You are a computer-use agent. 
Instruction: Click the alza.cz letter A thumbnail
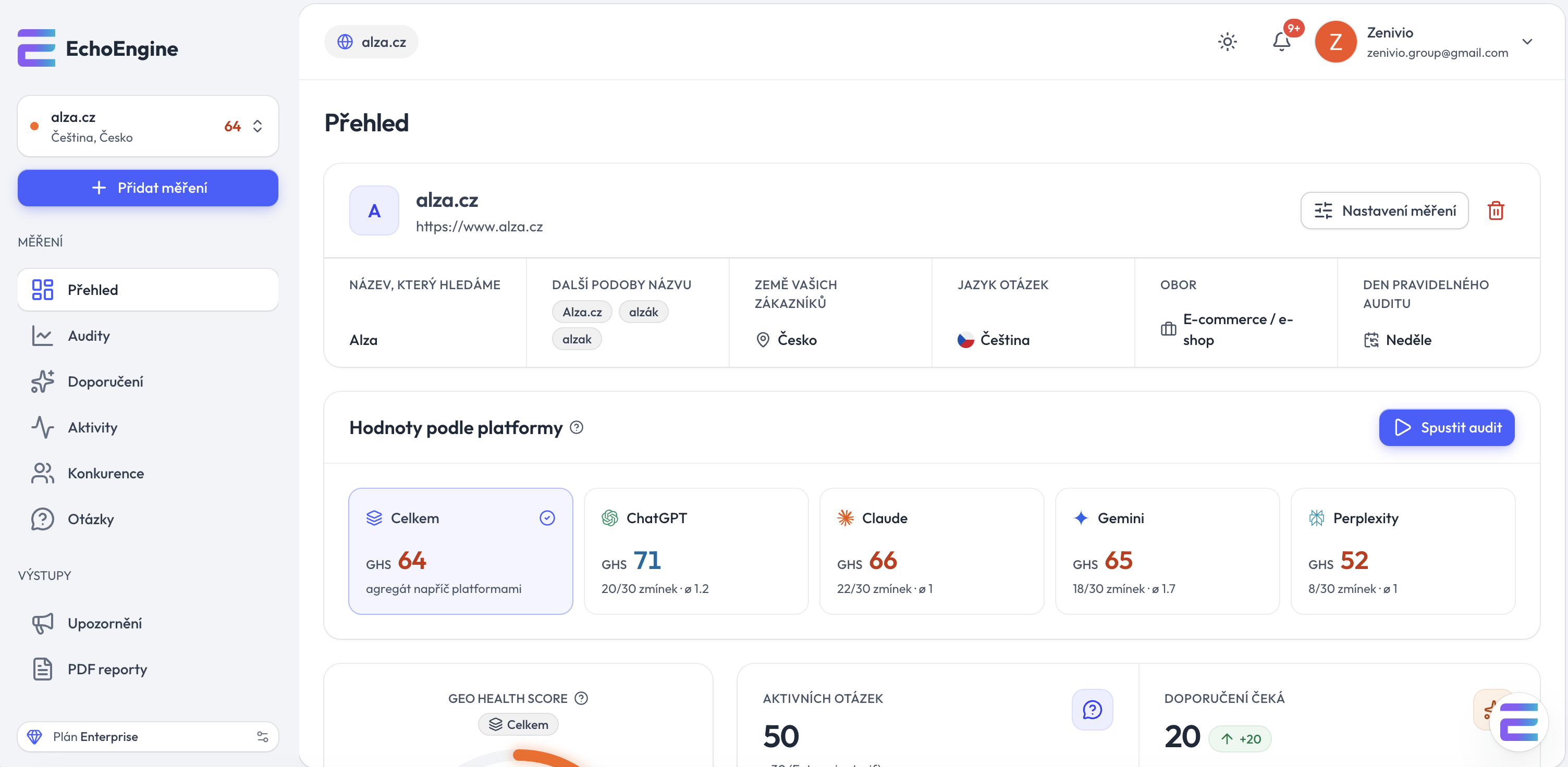(374, 211)
